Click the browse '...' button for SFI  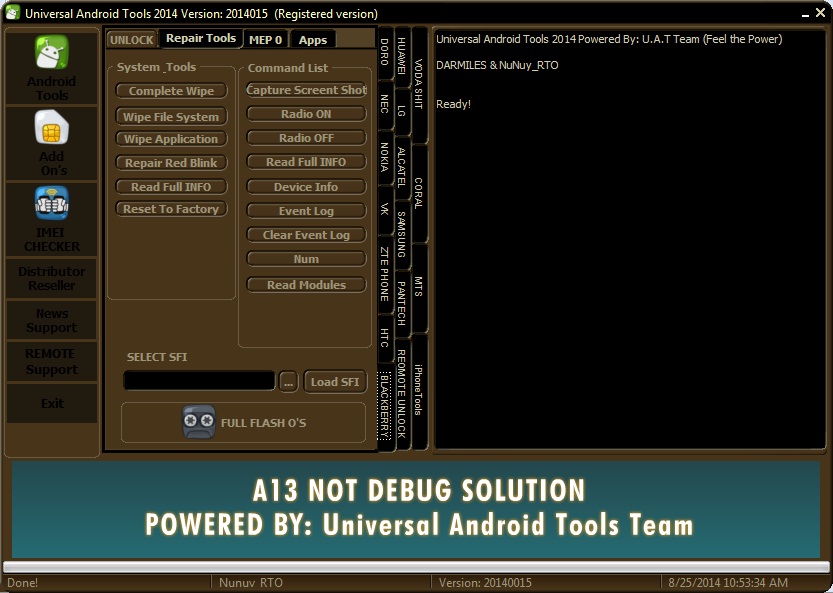(288, 382)
